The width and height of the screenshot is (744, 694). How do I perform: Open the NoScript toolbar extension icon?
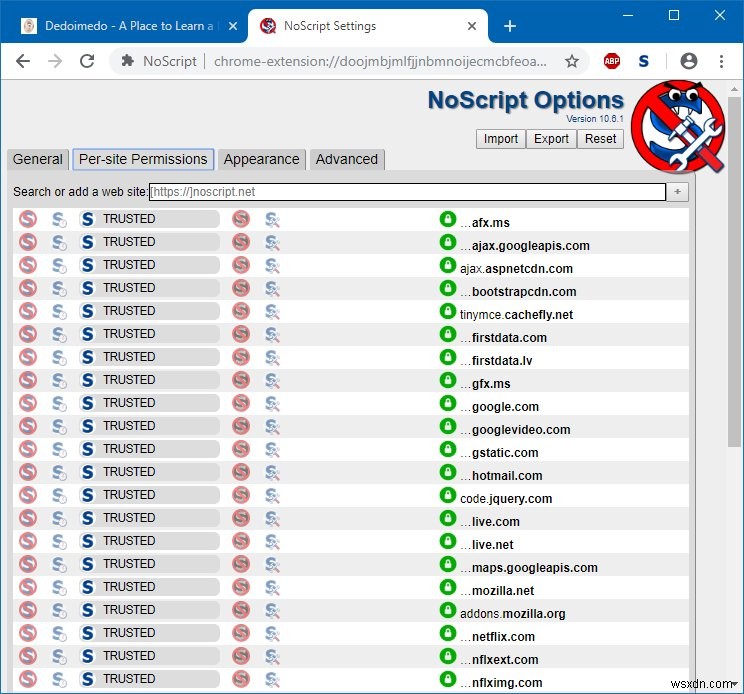click(643, 61)
